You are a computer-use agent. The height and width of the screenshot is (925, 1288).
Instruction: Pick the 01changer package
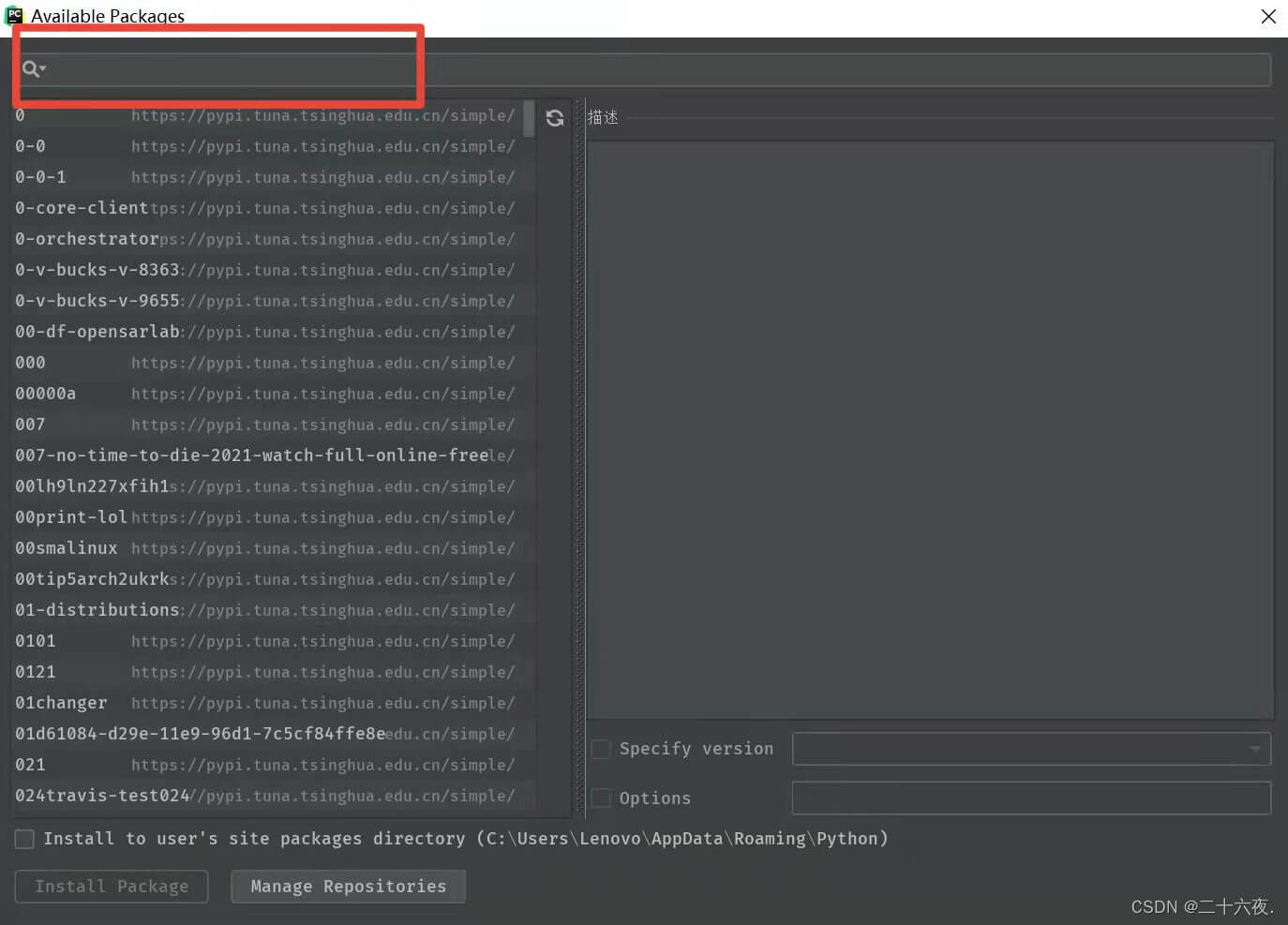(x=61, y=703)
